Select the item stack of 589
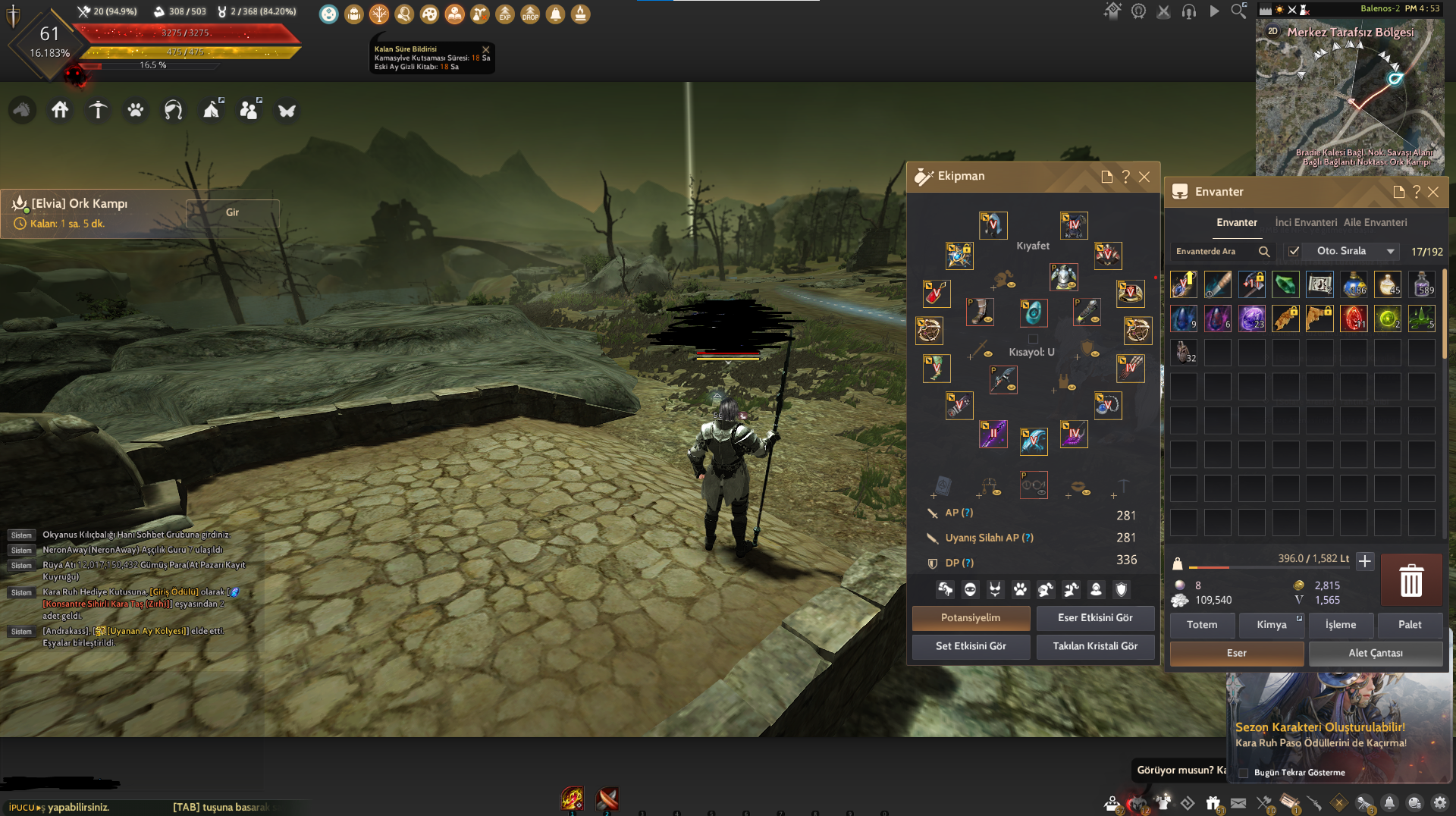The image size is (1456, 816). pos(1422,284)
